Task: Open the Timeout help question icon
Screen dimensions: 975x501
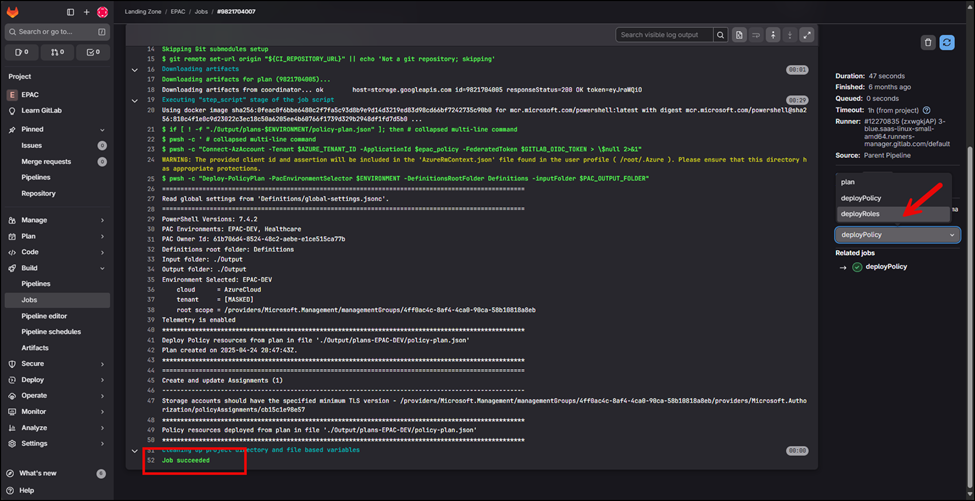Action: click(926, 110)
